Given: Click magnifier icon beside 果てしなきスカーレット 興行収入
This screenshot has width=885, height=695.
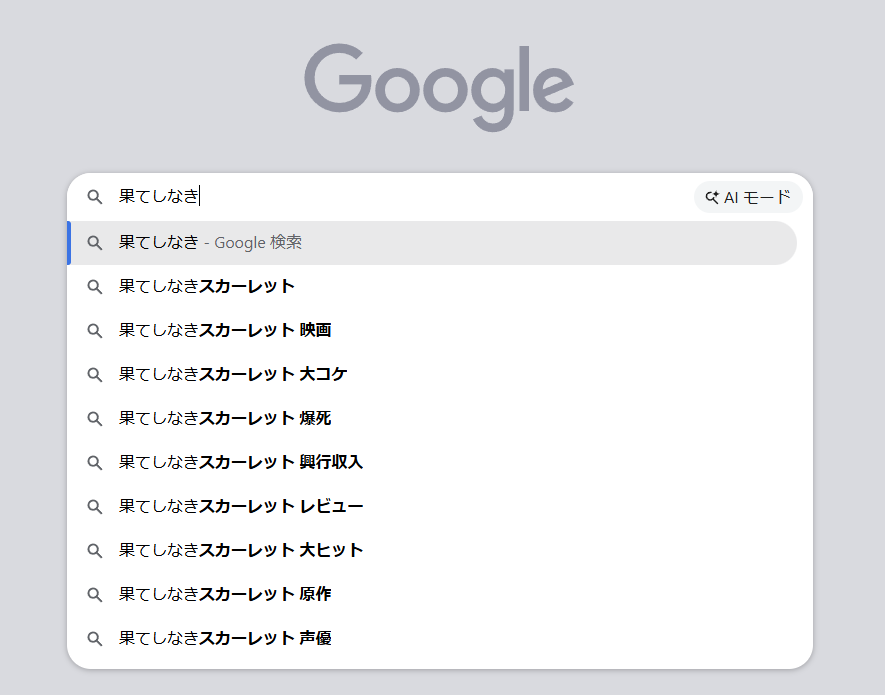Looking at the screenshot, I should point(95,462).
